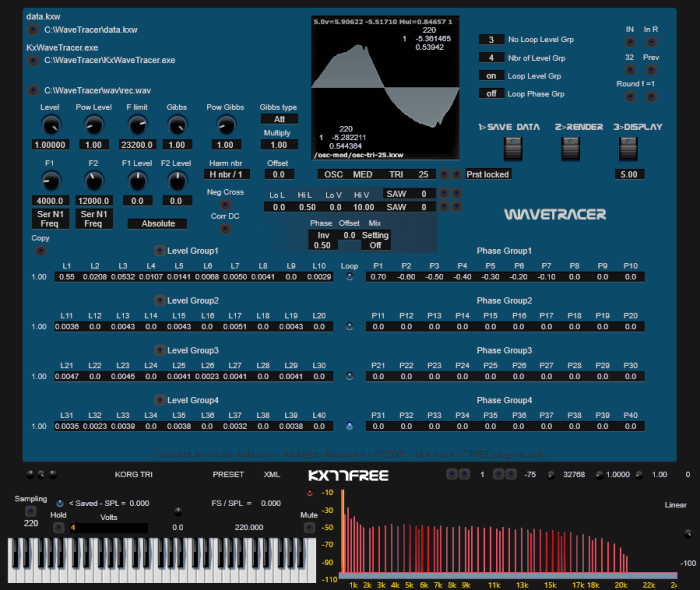
Task: Open the Harm nbr selector
Action: (x=226, y=175)
